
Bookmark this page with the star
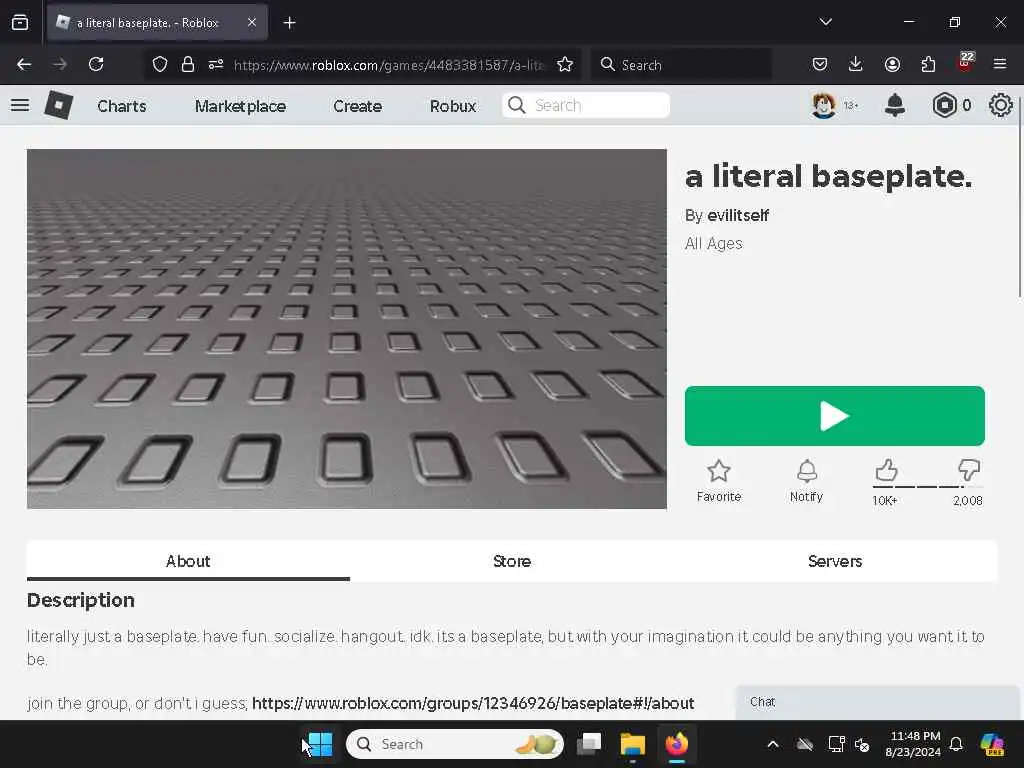[x=565, y=64]
